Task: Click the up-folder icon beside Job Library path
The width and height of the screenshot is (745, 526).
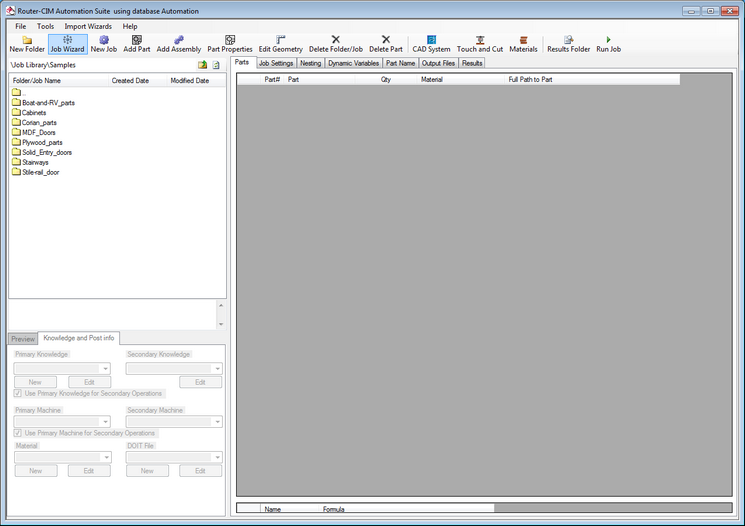Action: point(202,65)
